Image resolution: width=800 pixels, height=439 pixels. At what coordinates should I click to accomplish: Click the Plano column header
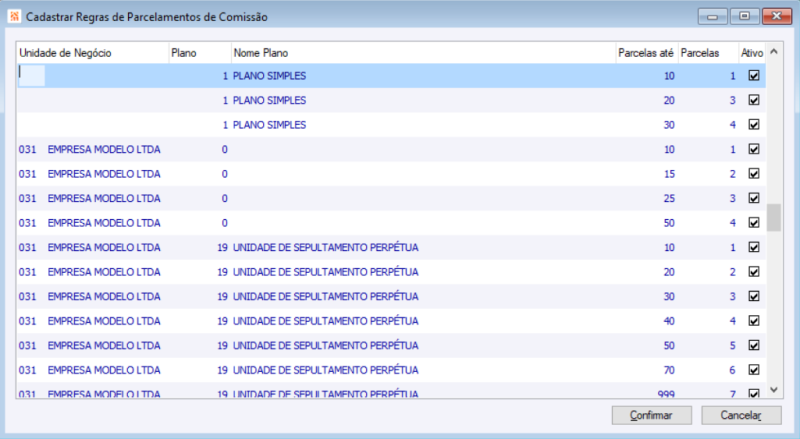point(199,53)
